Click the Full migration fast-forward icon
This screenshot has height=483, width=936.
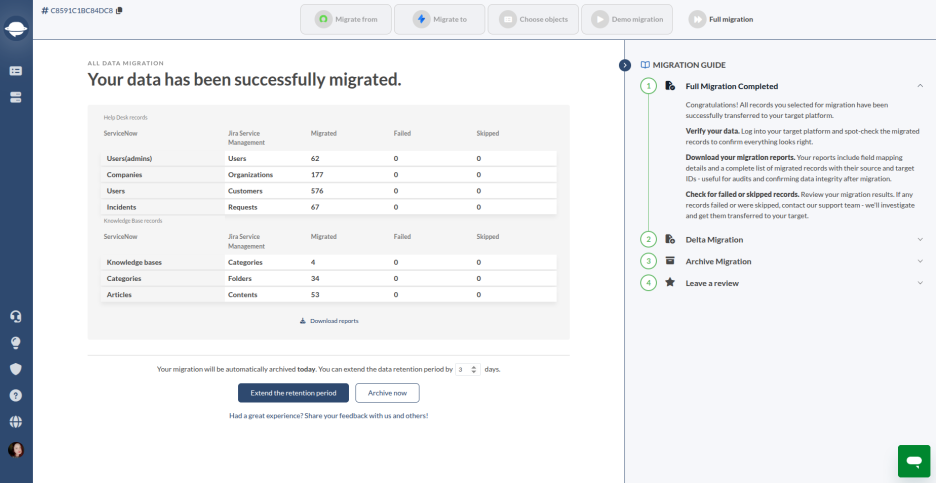pos(697,19)
